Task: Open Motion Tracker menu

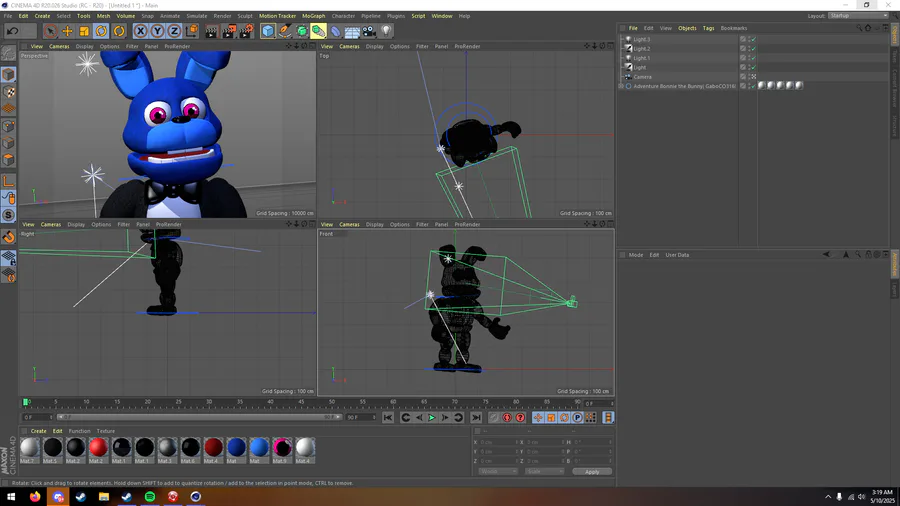Action: 277,16
